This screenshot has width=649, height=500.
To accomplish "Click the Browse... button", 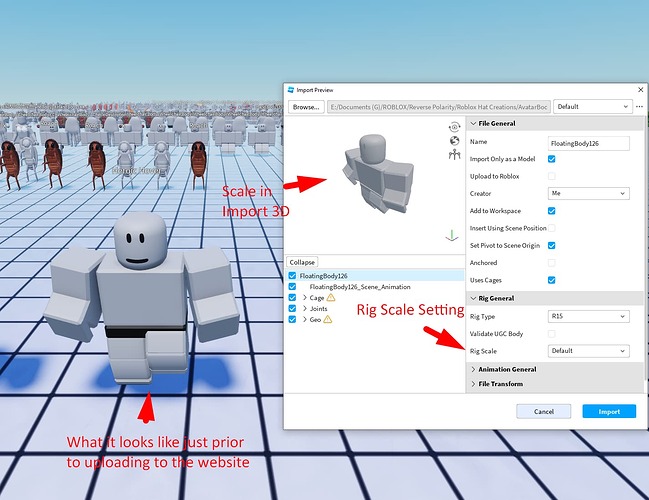I will [x=306, y=107].
